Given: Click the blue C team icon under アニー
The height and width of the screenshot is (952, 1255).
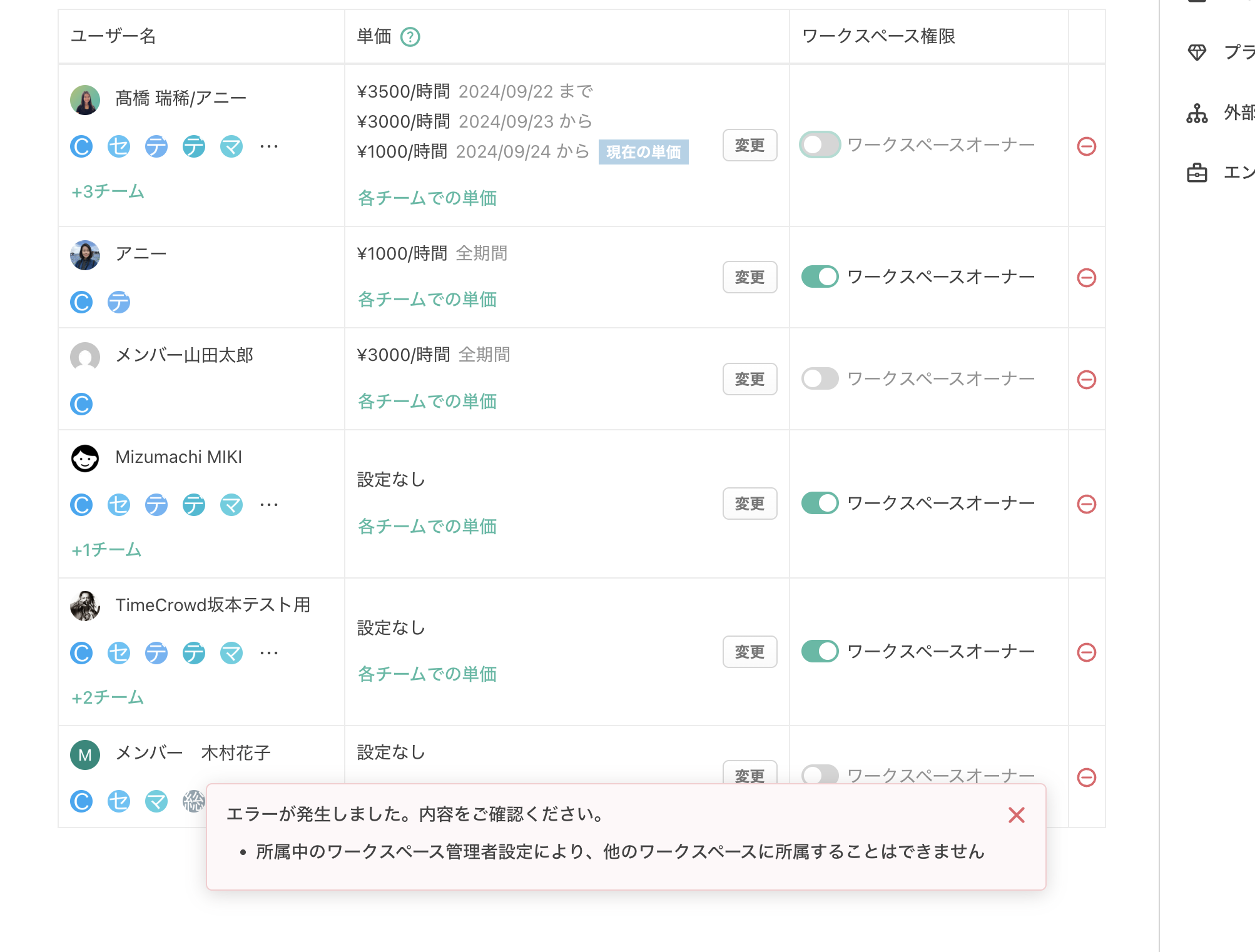Looking at the screenshot, I should 81,302.
